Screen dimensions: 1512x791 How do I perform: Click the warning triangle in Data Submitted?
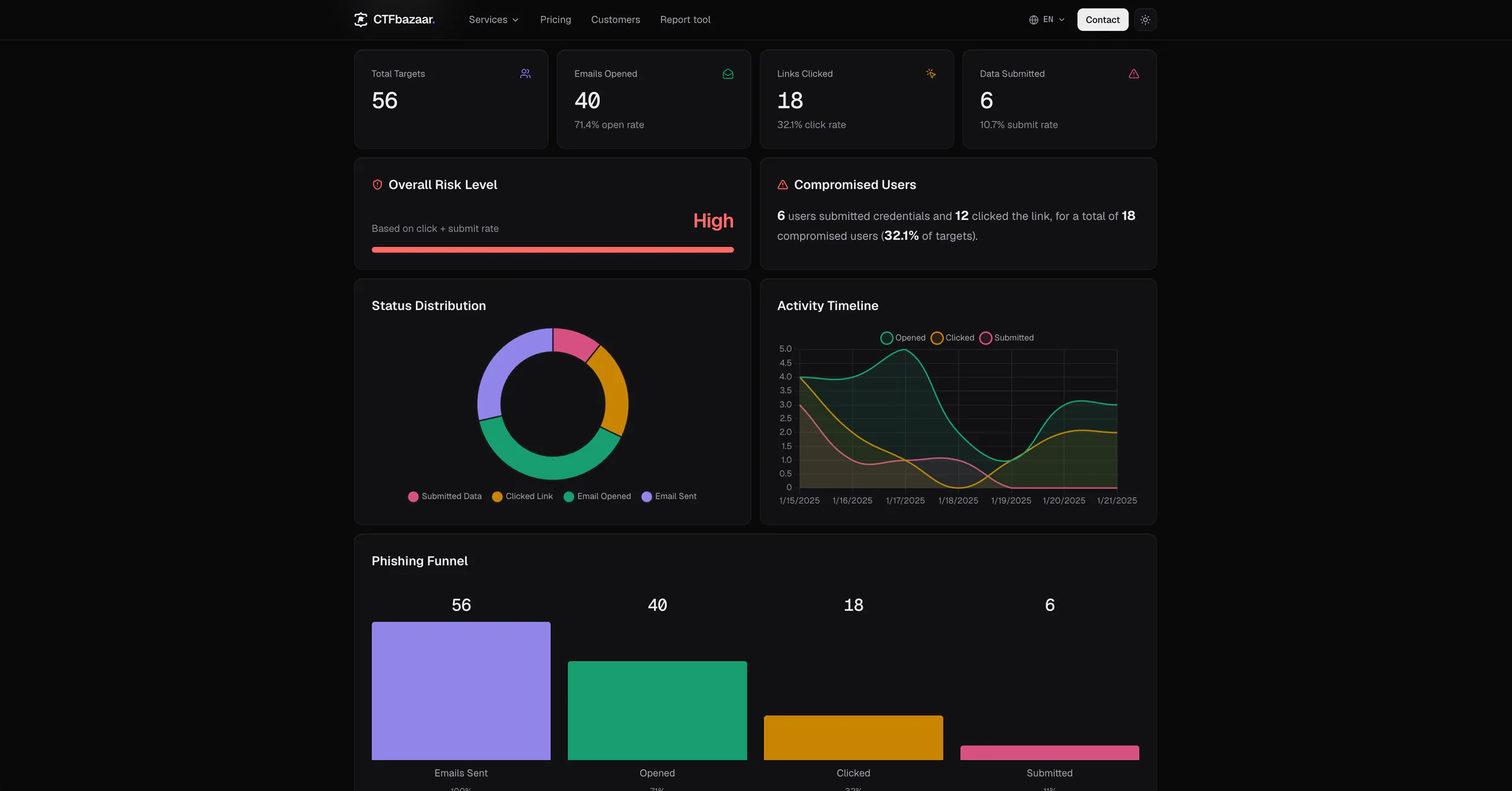pyautogui.click(x=1134, y=74)
